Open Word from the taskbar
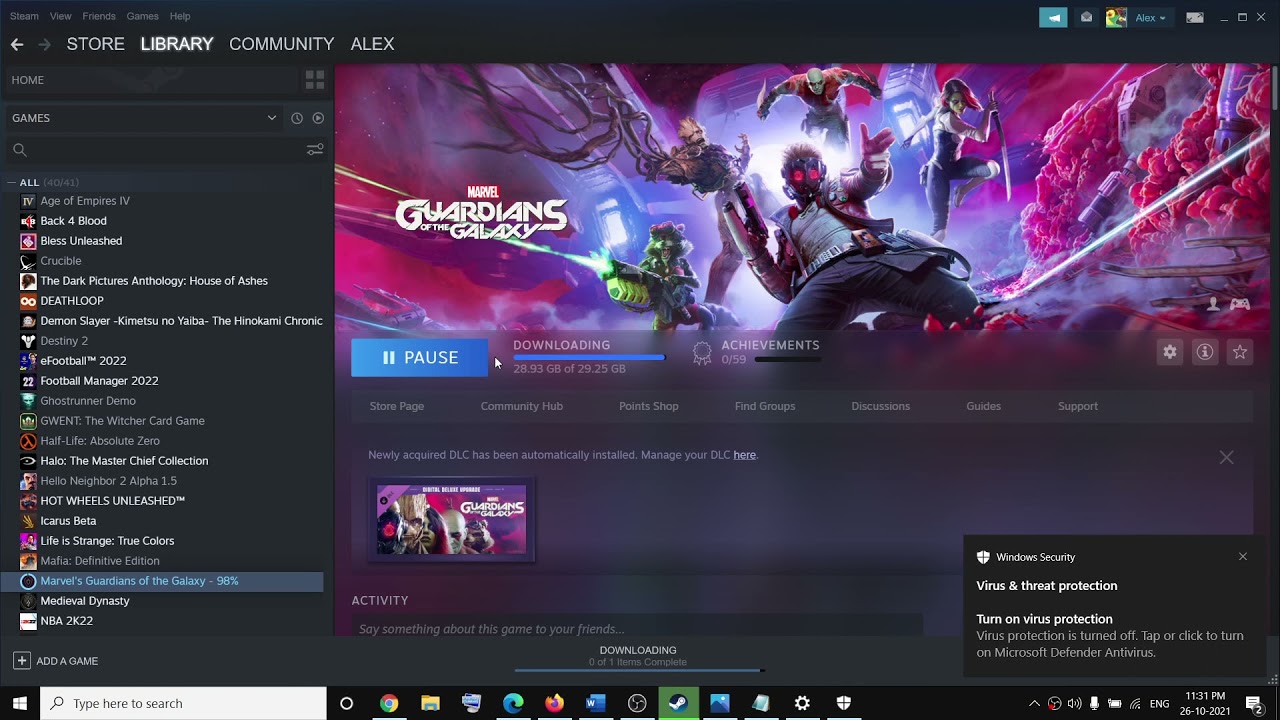 pos(596,703)
